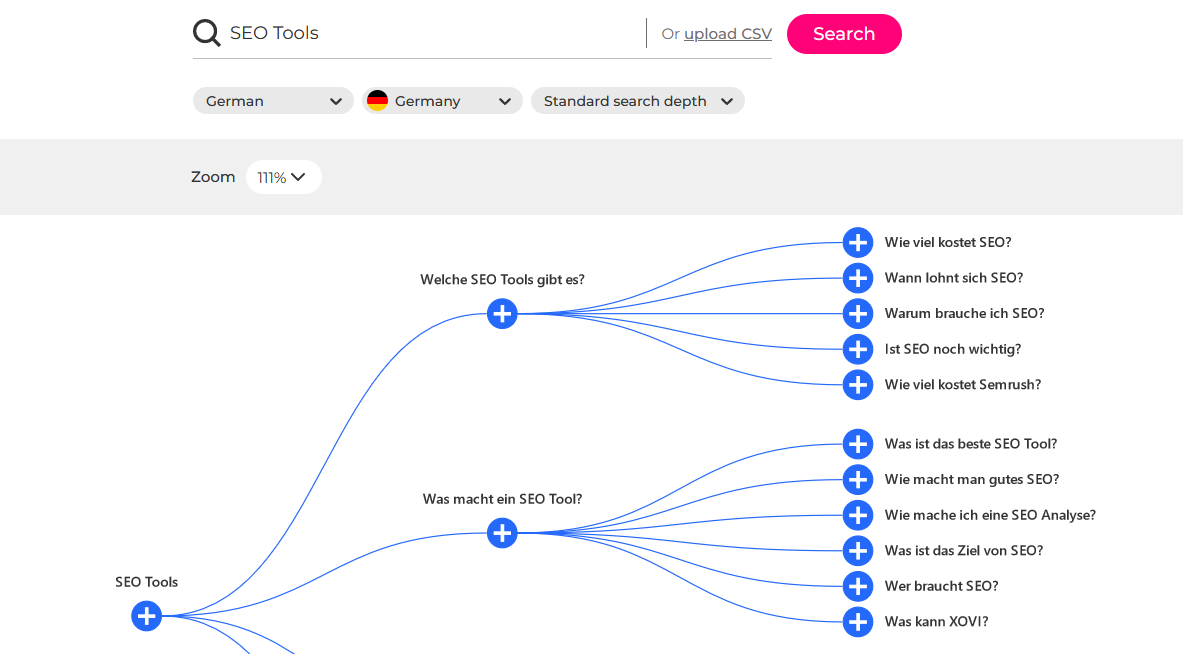Image resolution: width=1183 pixels, height=654 pixels.
Task: Select the 'Was ist das beste SEO Tool?' text
Action: 971,444
